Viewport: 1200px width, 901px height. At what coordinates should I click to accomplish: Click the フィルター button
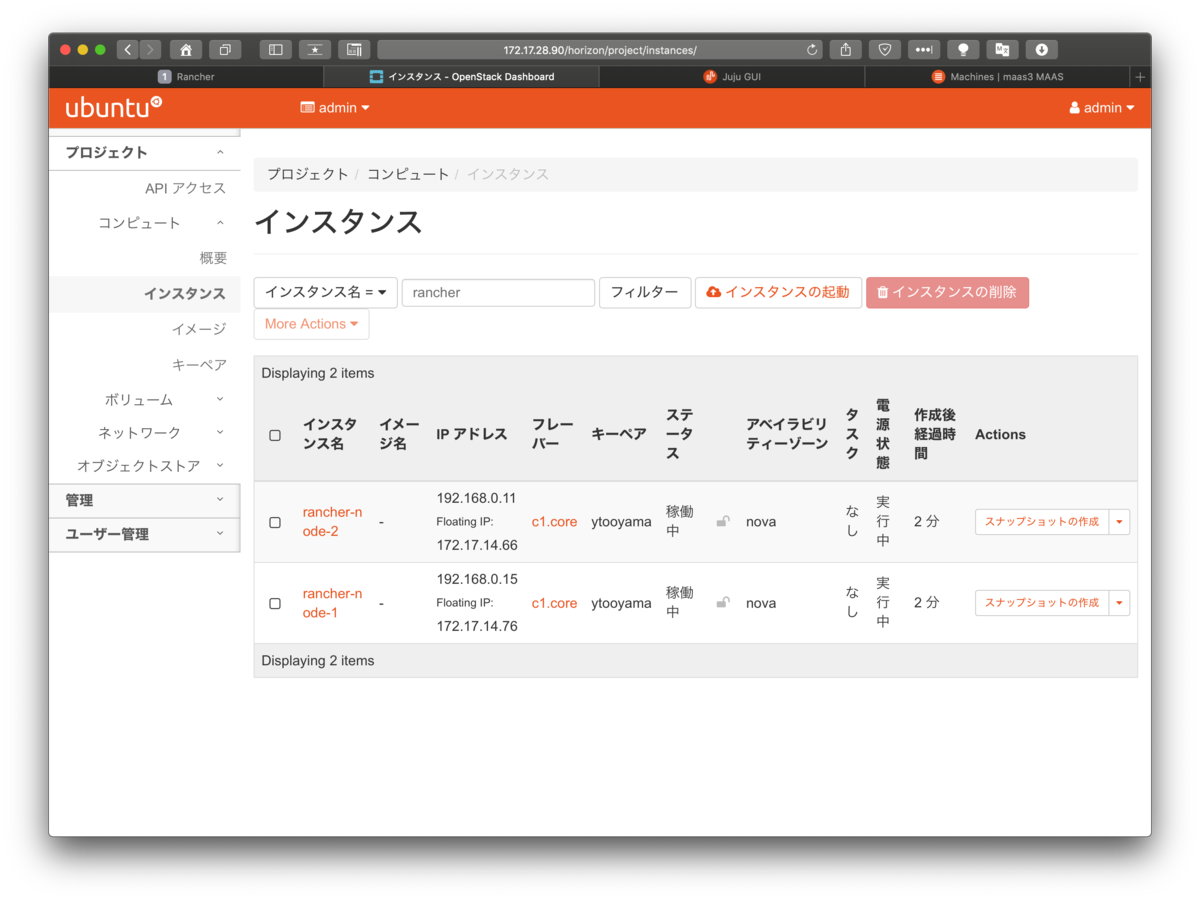[645, 292]
